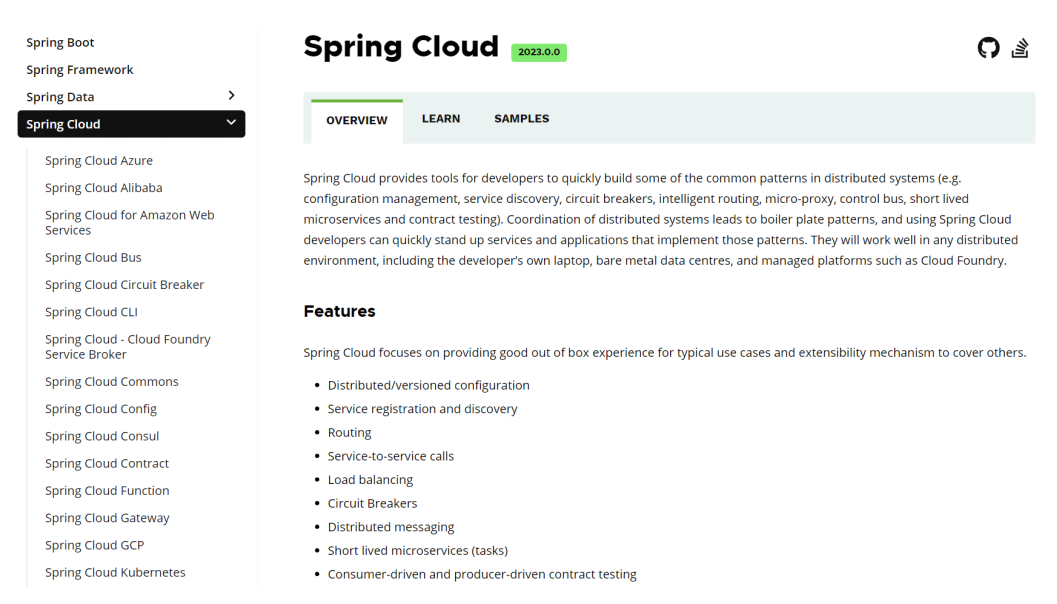Click the 2023.0.0 version badge
The image size is (1057, 604).
tap(539, 52)
